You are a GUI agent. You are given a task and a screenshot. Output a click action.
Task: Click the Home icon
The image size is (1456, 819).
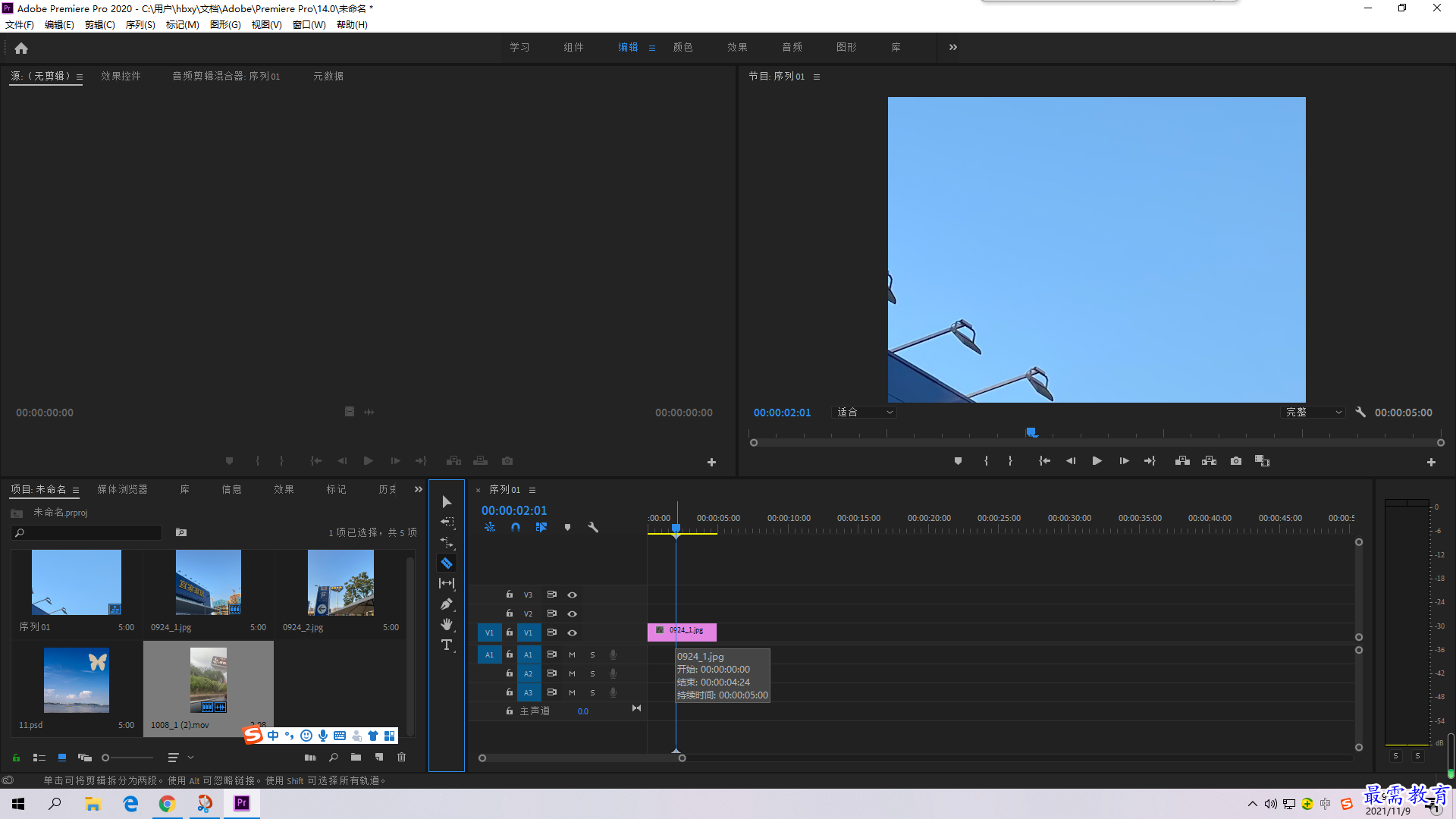click(x=21, y=48)
